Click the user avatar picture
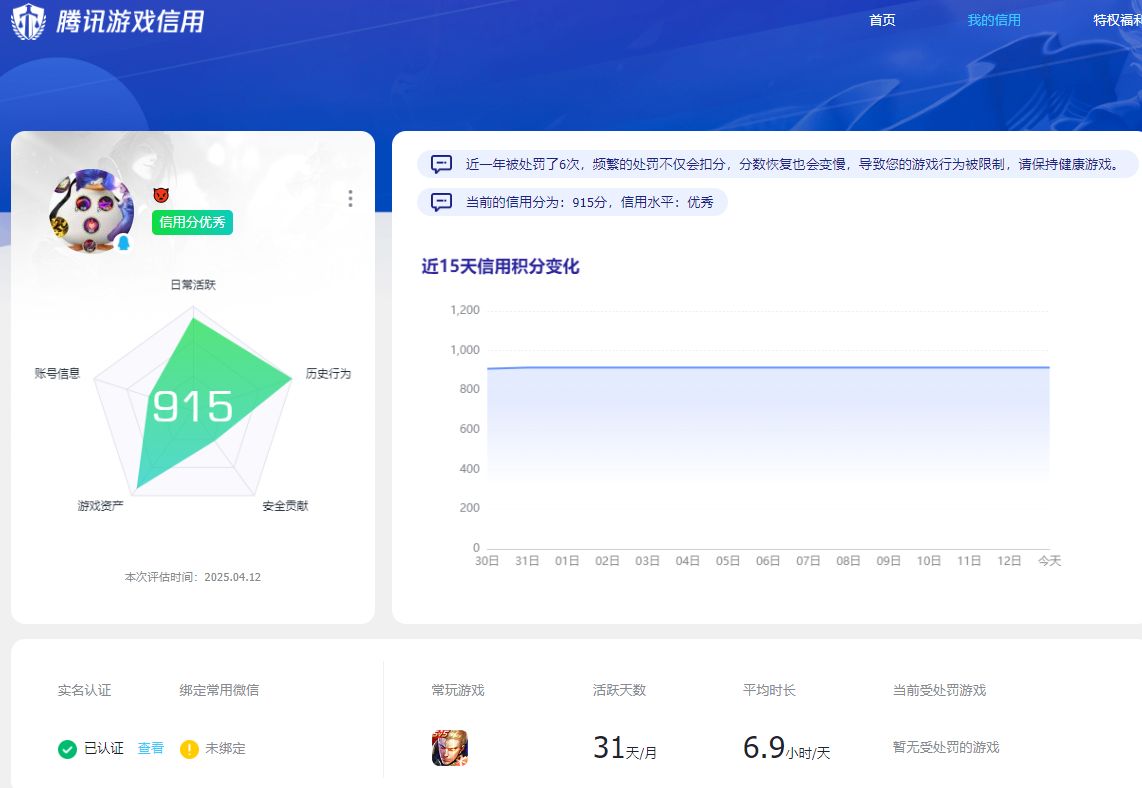This screenshot has height=788, width=1142. 91,210
